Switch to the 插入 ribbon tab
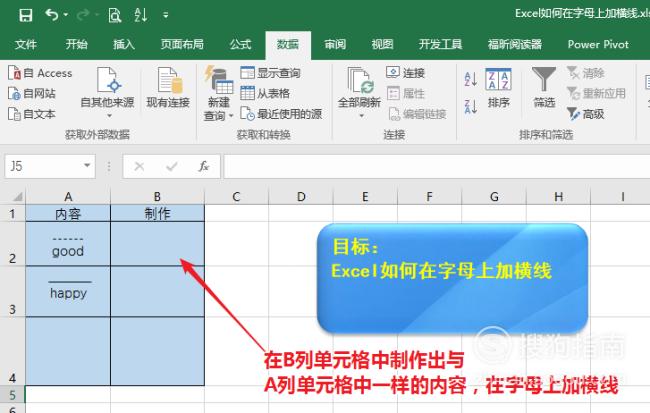Viewport: 650px width, 413px height. [x=124, y=44]
